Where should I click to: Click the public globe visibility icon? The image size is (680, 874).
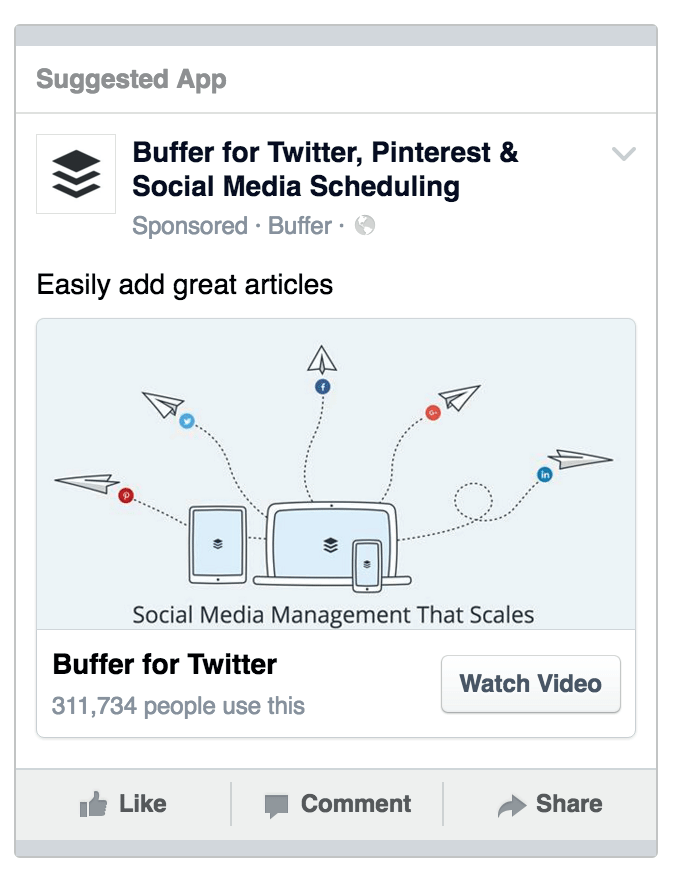[365, 226]
